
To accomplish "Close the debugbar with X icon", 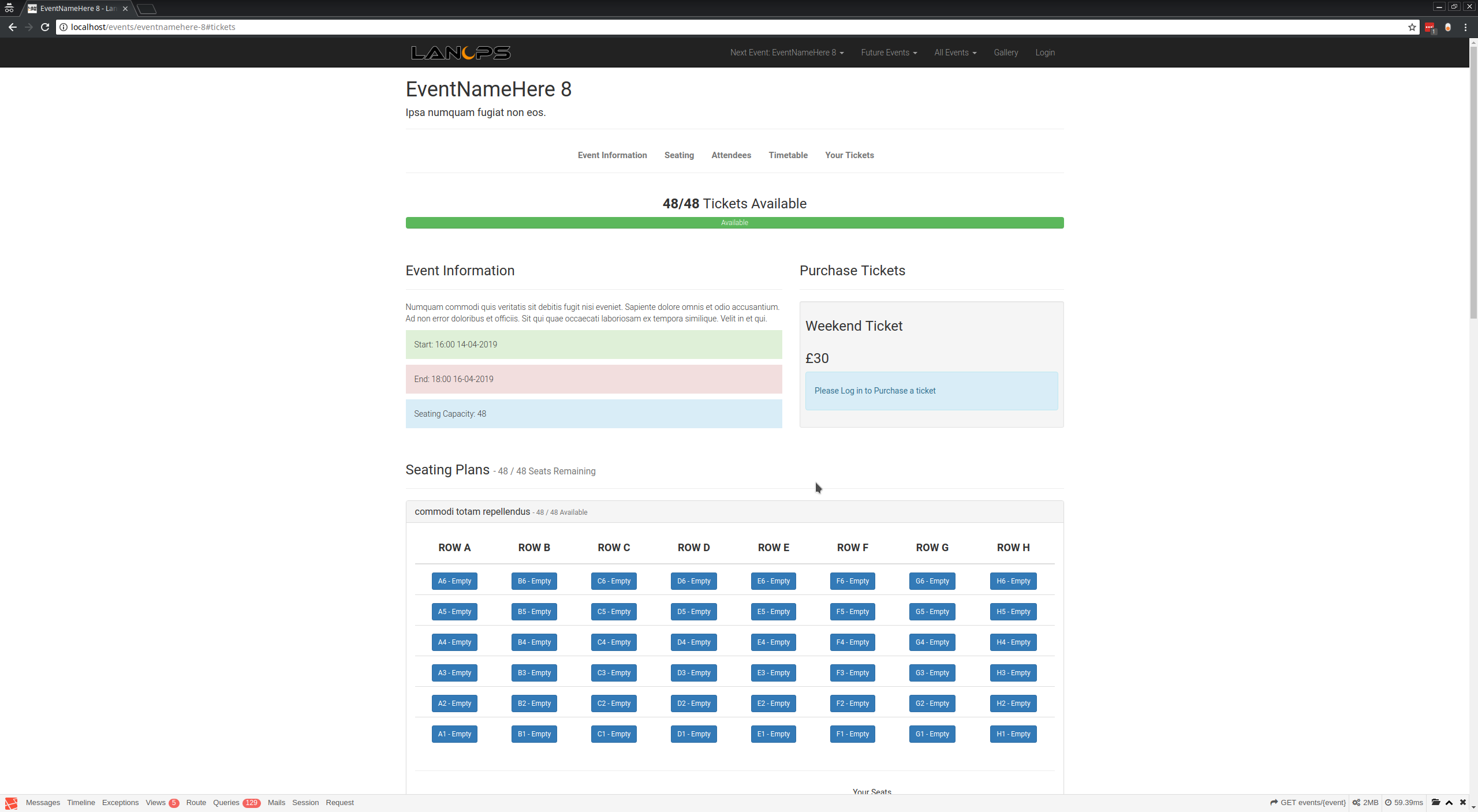I will point(1463,802).
